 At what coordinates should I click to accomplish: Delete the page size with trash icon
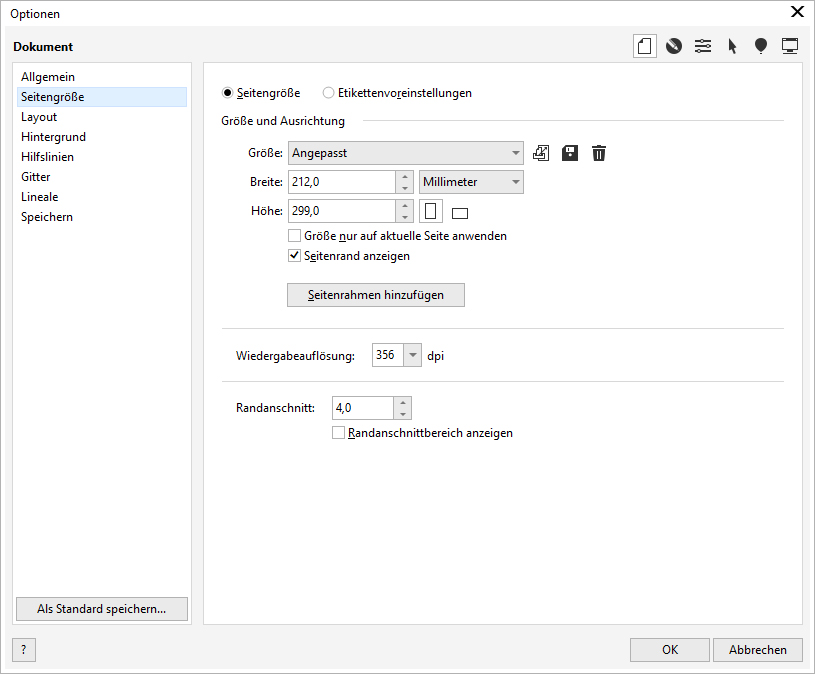599,153
